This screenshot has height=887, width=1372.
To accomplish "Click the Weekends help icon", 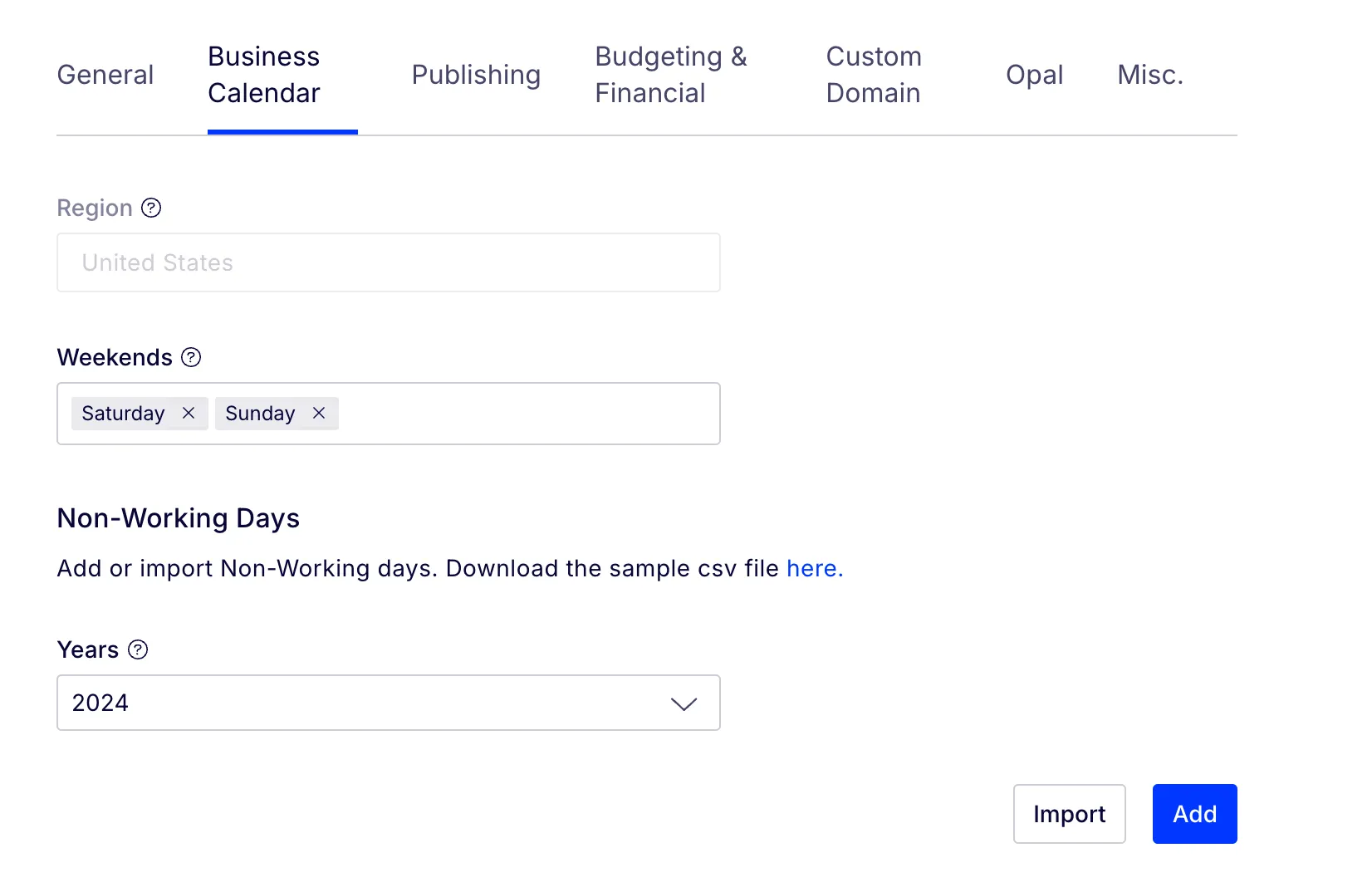I will click(x=191, y=357).
